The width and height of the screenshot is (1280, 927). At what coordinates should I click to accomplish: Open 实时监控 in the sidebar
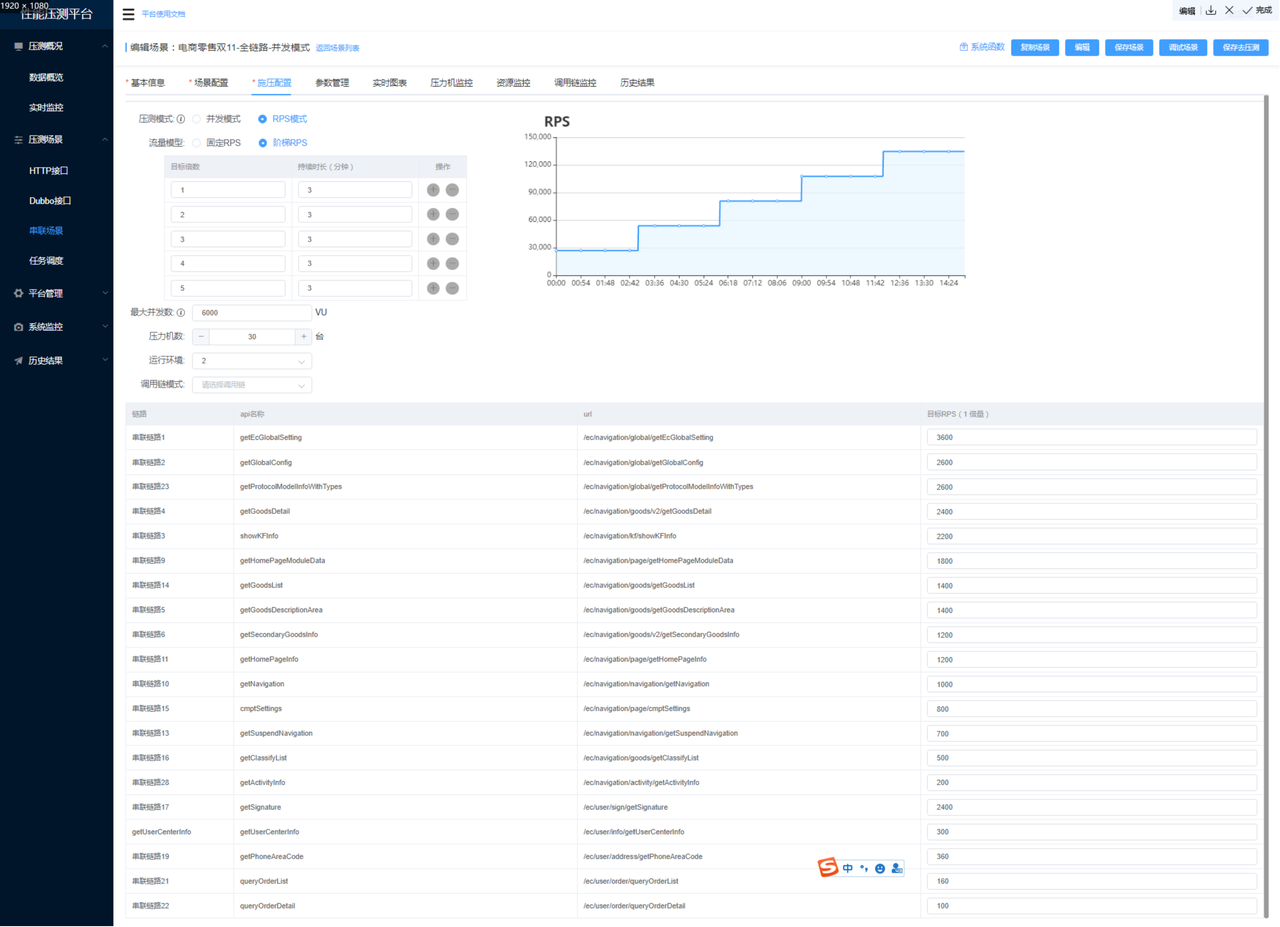coord(46,107)
